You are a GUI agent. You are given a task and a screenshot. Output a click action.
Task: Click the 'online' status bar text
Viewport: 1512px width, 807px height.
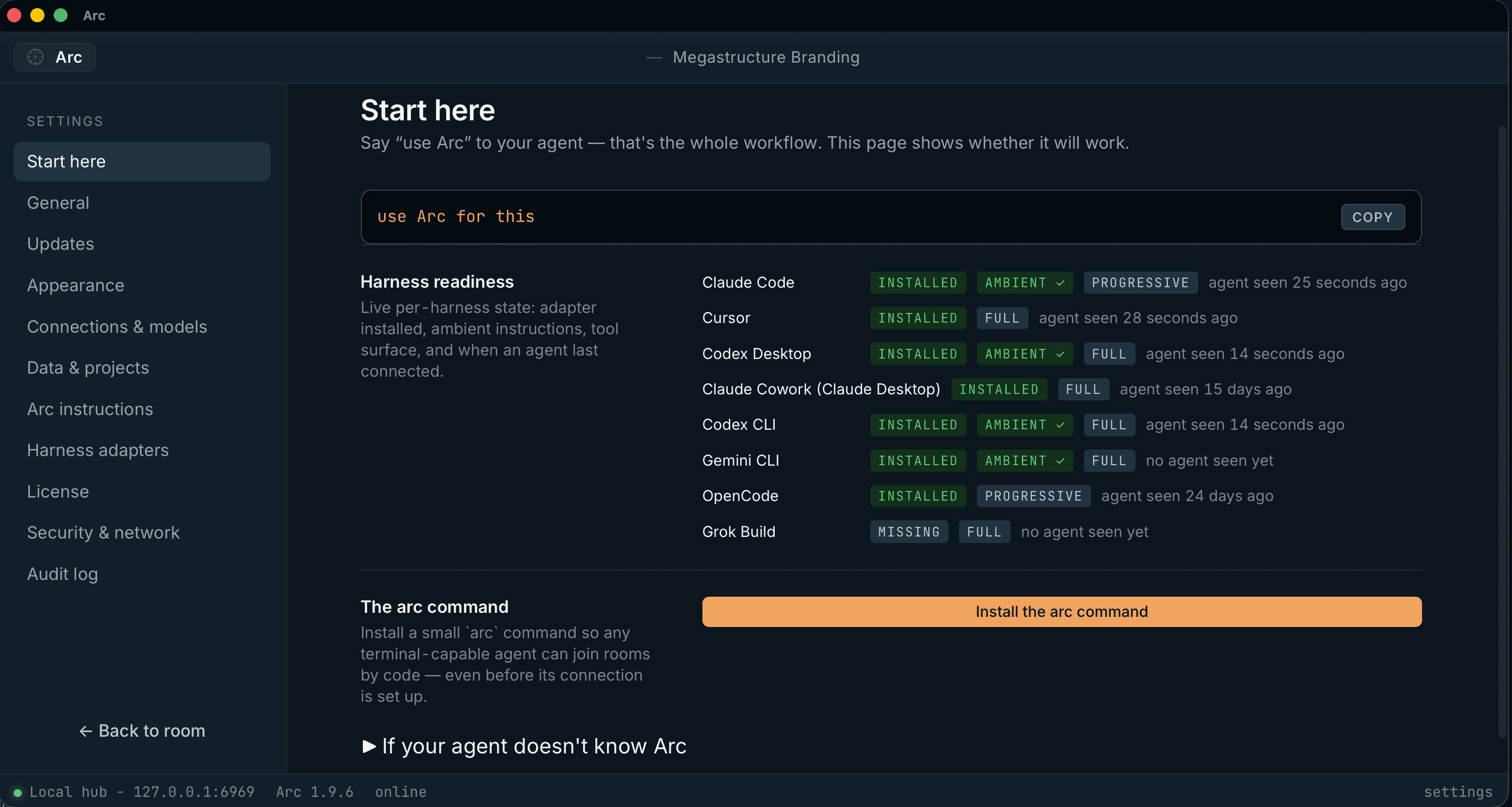(400, 792)
